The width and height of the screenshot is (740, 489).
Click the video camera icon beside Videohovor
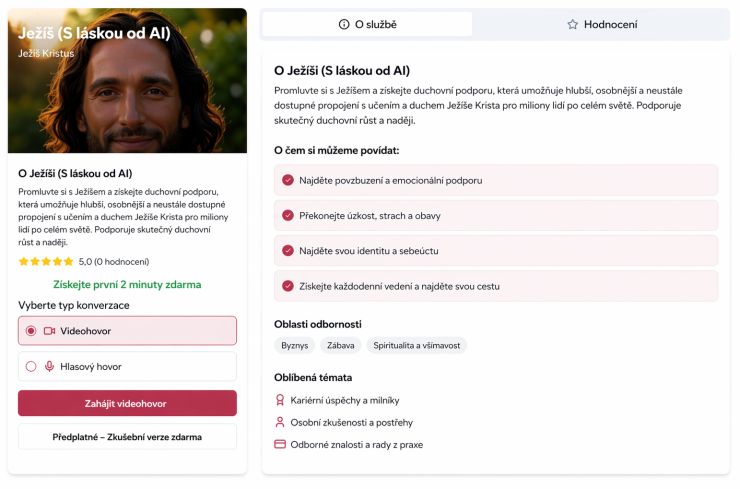click(49, 330)
